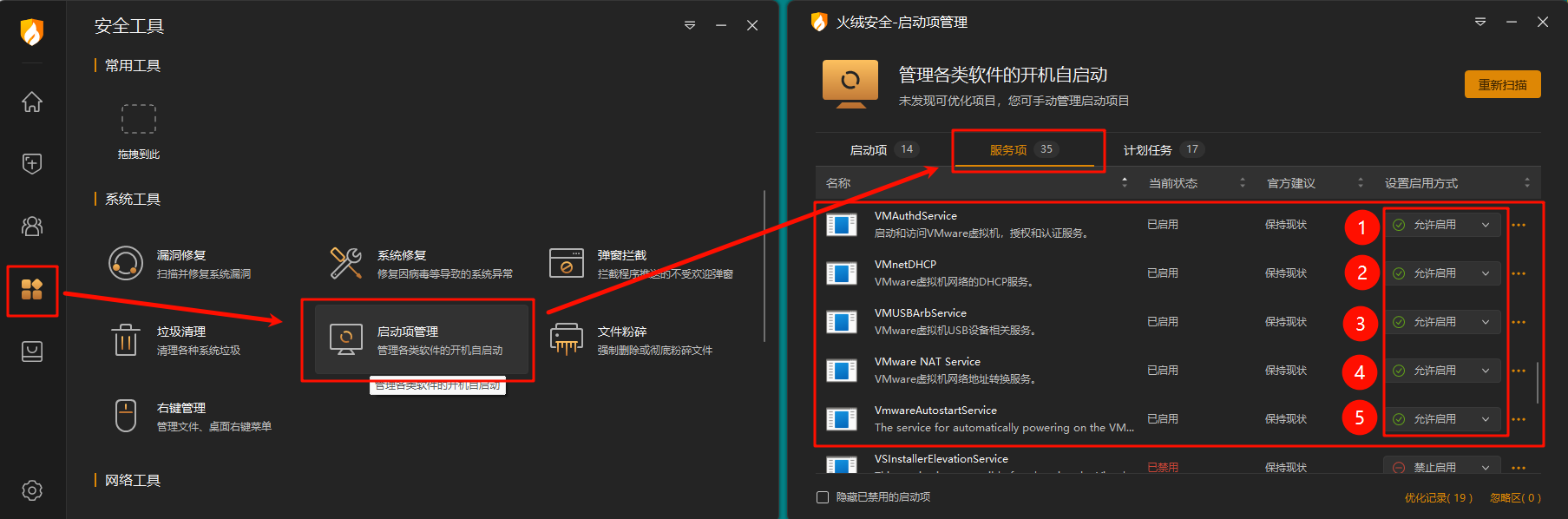The image size is (1568, 519).
Task: Open more options for VmwareAutostartService row
Action: point(1519,419)
